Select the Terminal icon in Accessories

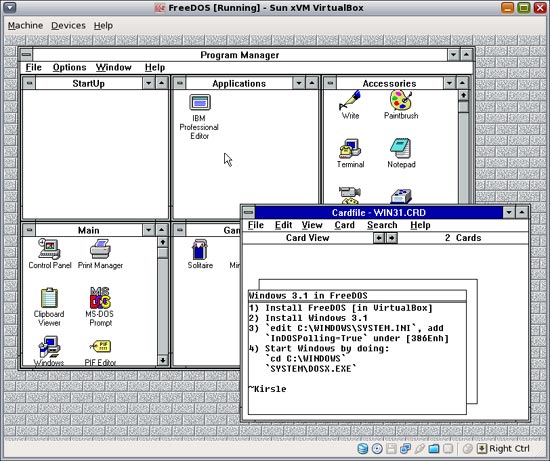tap(350, 148)
